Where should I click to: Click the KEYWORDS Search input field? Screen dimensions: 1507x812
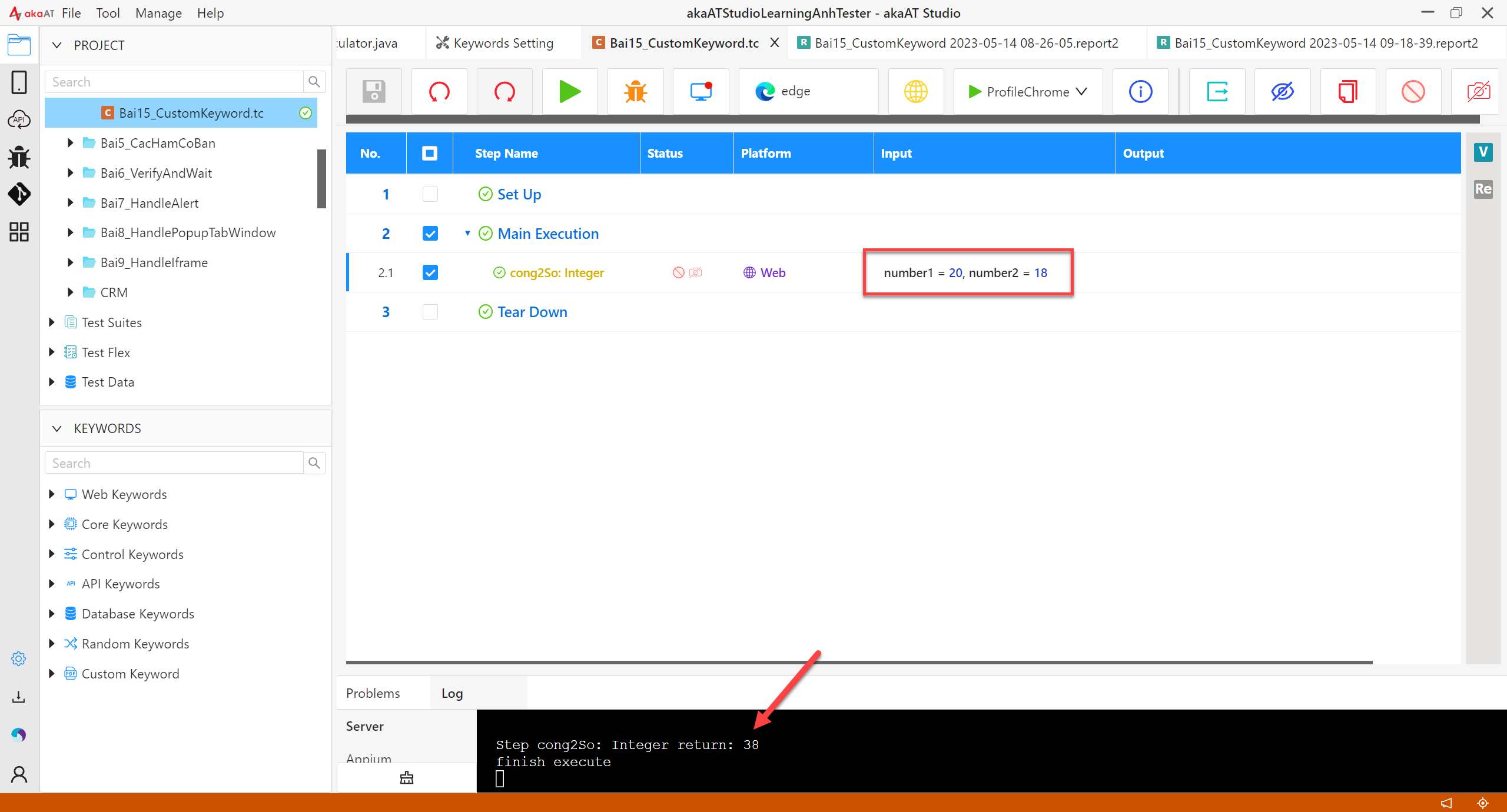coord(174,463)
